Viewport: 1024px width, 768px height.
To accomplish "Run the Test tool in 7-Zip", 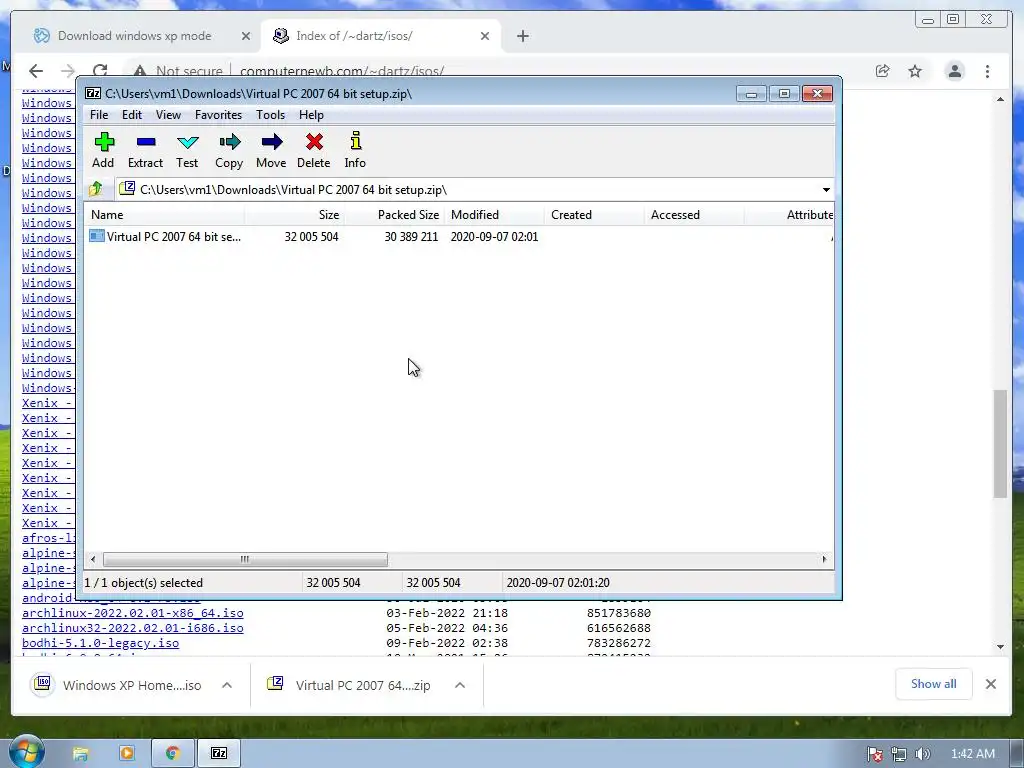I will coord(187,150).
